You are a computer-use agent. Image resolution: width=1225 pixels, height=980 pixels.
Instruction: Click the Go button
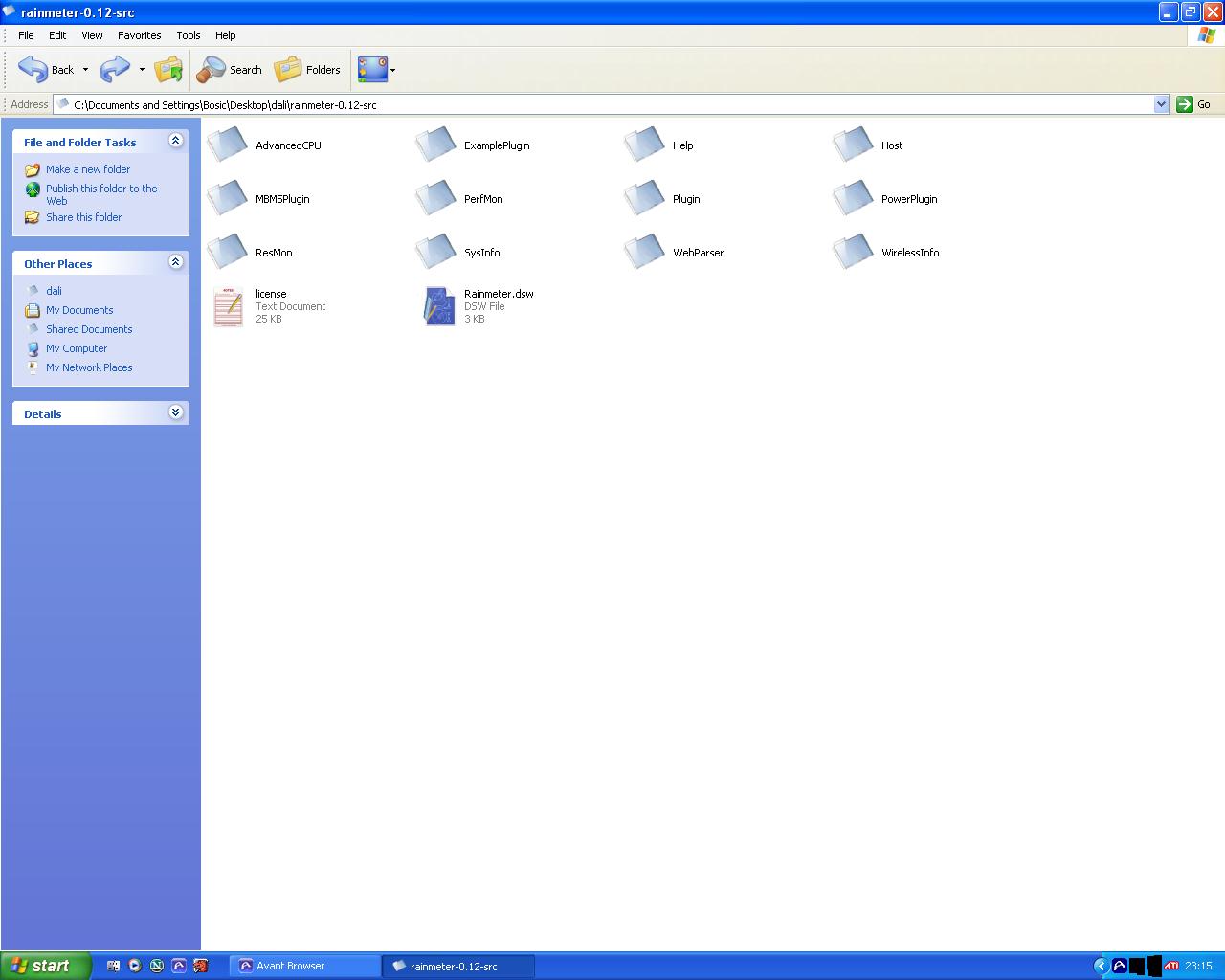pyautogui.click(x=1194, y=104)
